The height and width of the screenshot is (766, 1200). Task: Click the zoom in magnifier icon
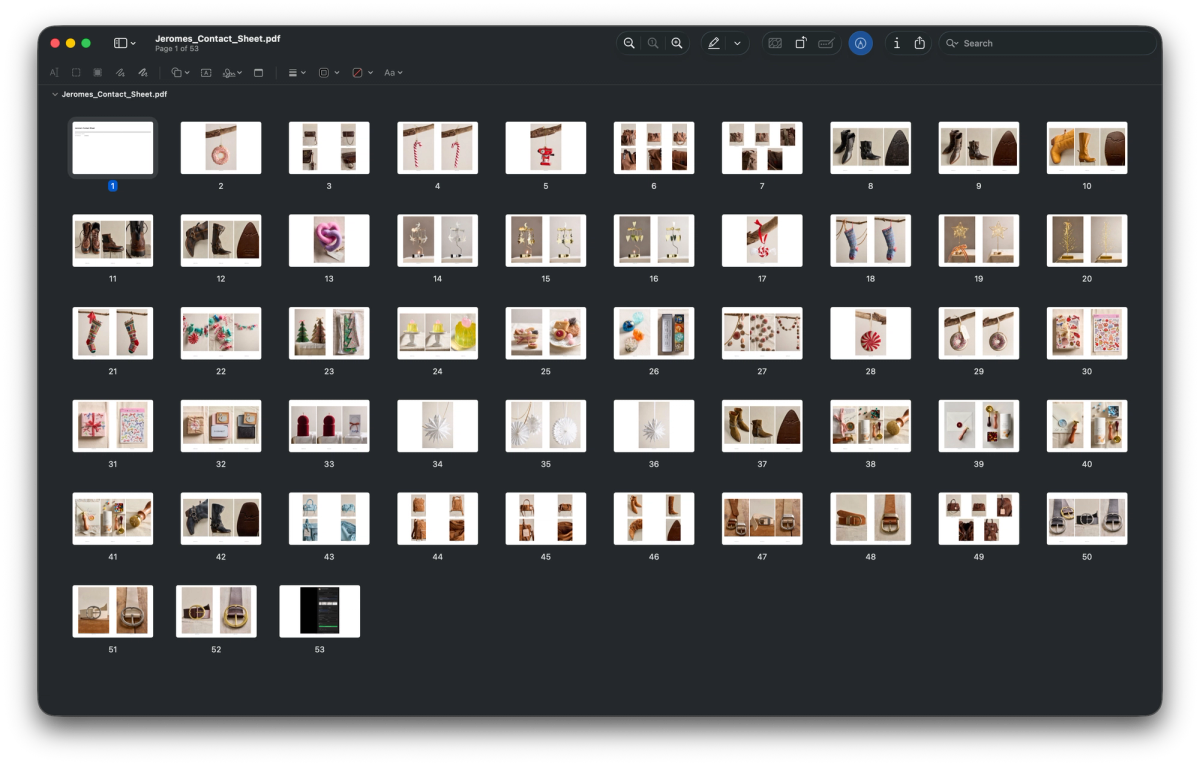(x=677, y=43)
